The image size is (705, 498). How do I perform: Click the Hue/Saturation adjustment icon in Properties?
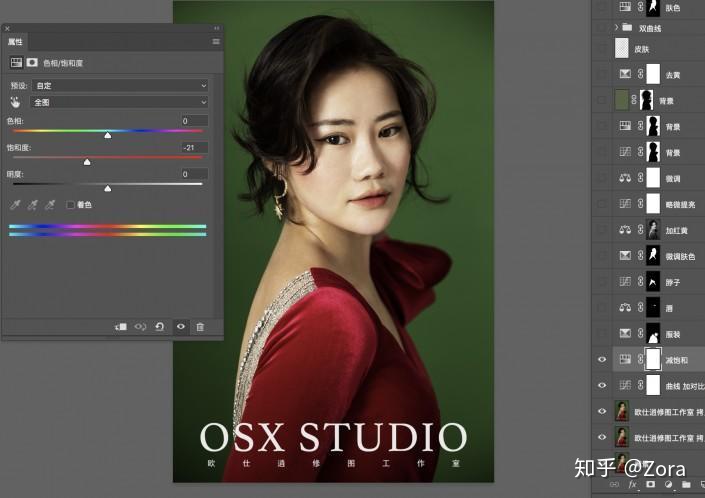tap(16, 62)
